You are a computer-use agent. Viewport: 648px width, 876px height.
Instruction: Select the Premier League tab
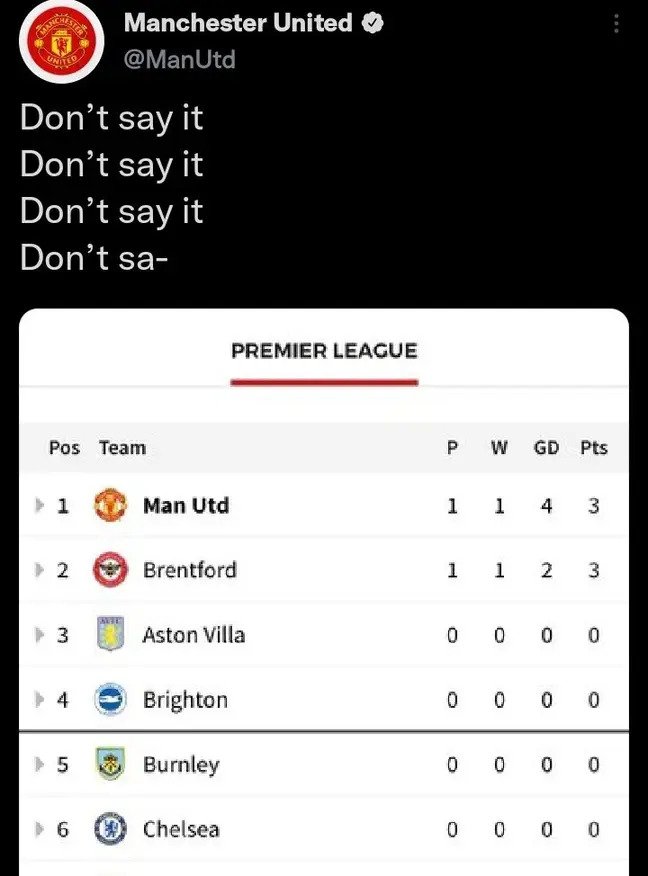point(324,352)
